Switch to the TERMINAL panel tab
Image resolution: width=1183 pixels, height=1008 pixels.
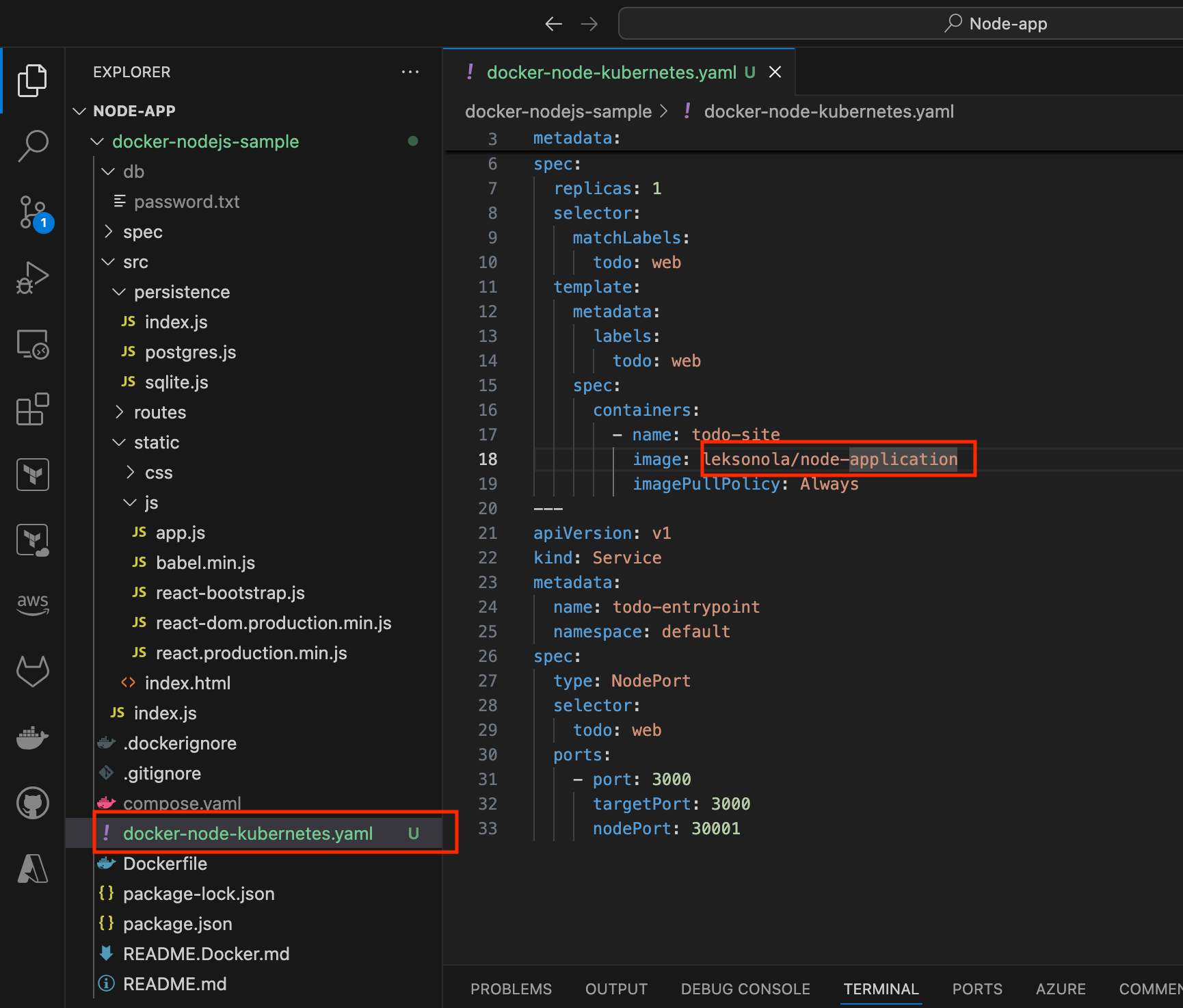(x=881, y=989)
